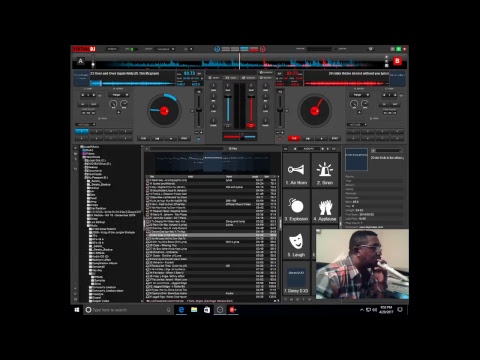This screenshot has height=360, width=480.
Task: Open deck A effect selection dropdown
Action: [118, 95]
